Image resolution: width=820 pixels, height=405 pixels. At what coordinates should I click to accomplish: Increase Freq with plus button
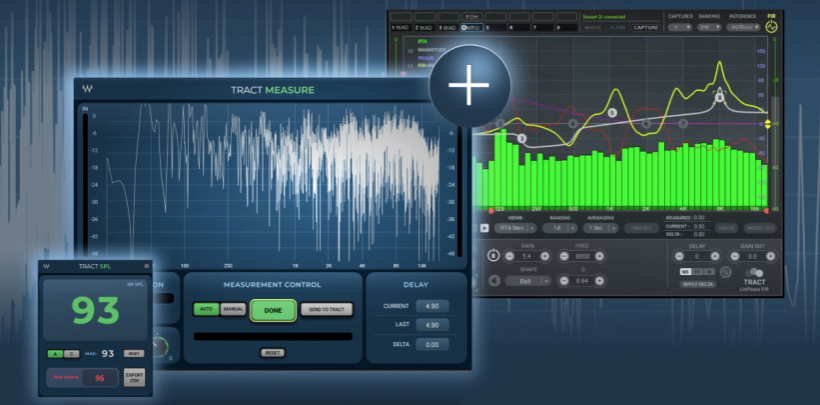pos(599,256)
